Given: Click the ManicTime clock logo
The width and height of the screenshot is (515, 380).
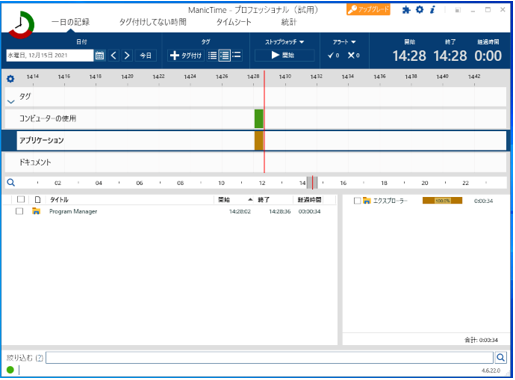Looking at the screenshot, I should click(x=21, y=25).
